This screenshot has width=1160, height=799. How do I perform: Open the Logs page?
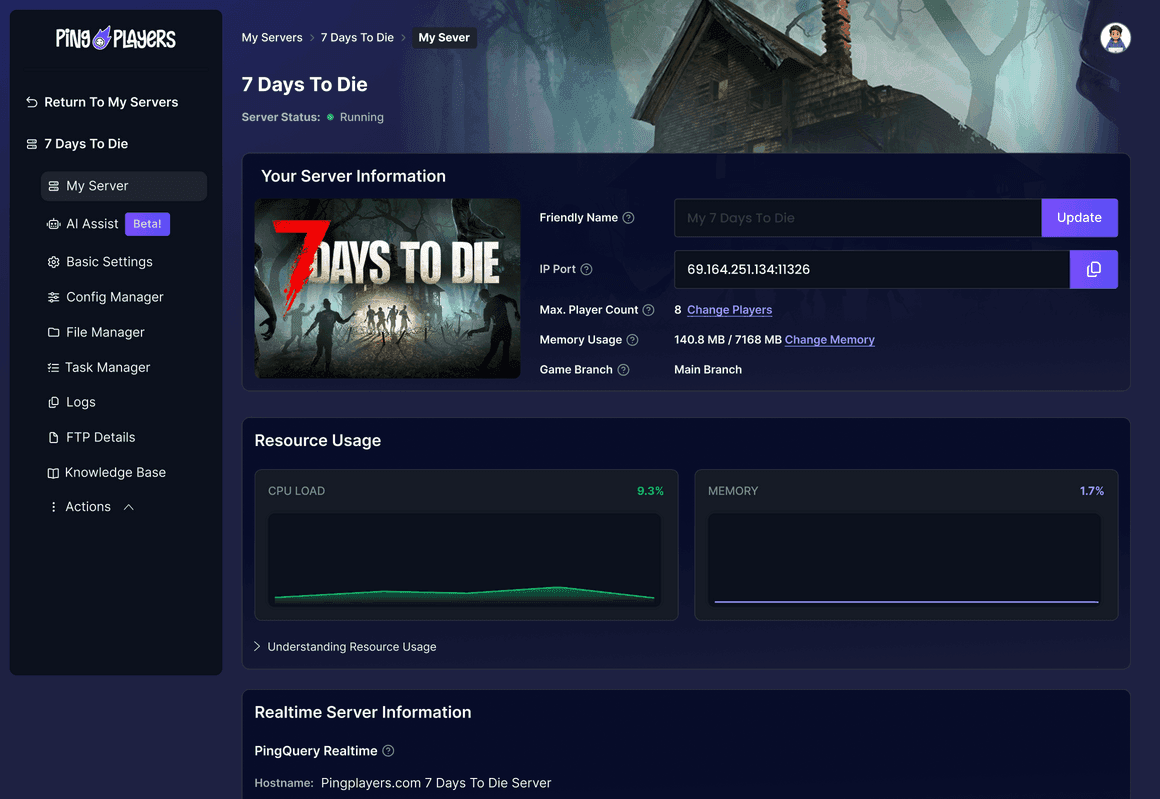coord(81,402)
